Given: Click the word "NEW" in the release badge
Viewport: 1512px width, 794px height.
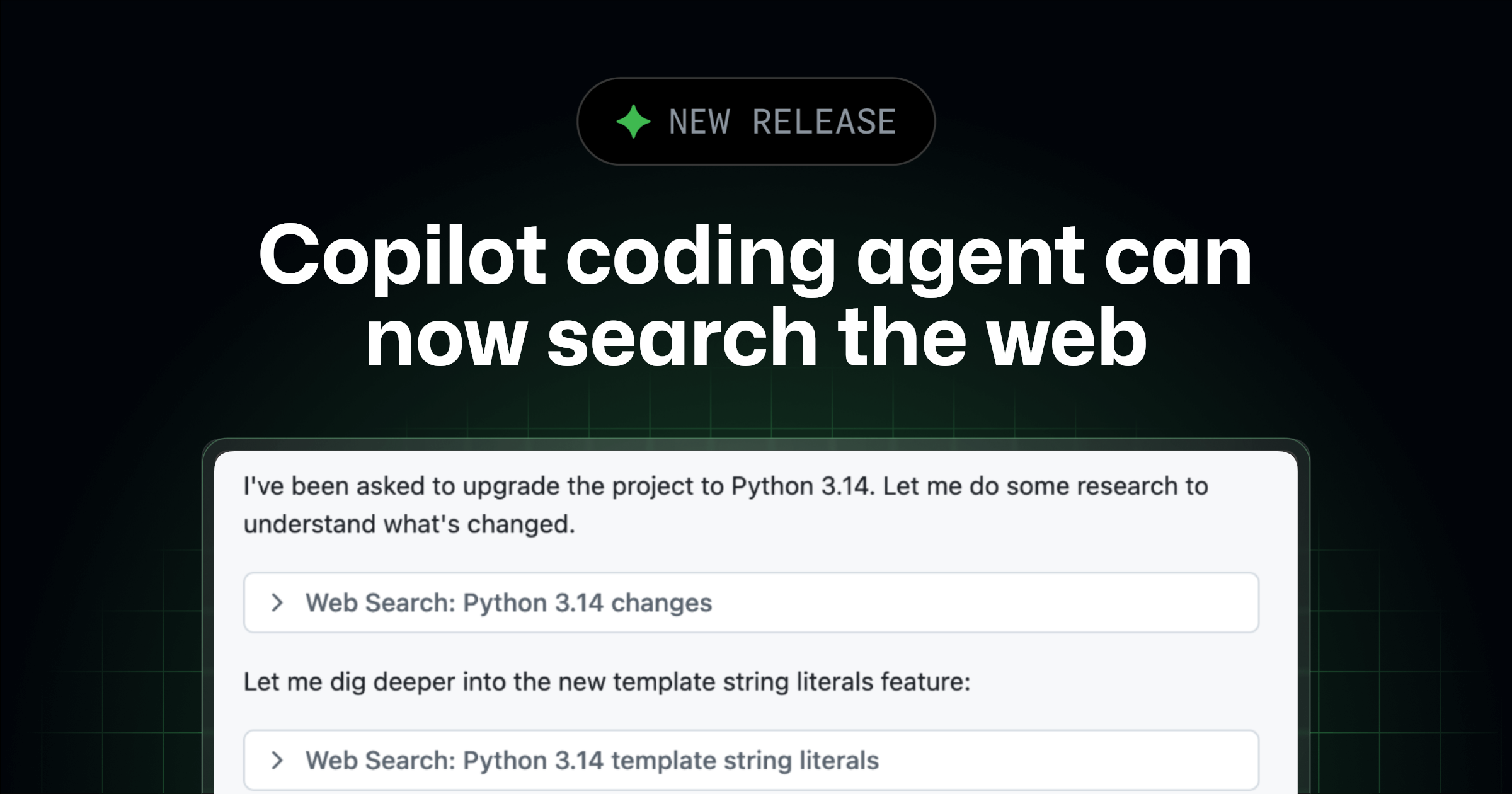Looking at the screenshot, I should (x=699, y=122).
